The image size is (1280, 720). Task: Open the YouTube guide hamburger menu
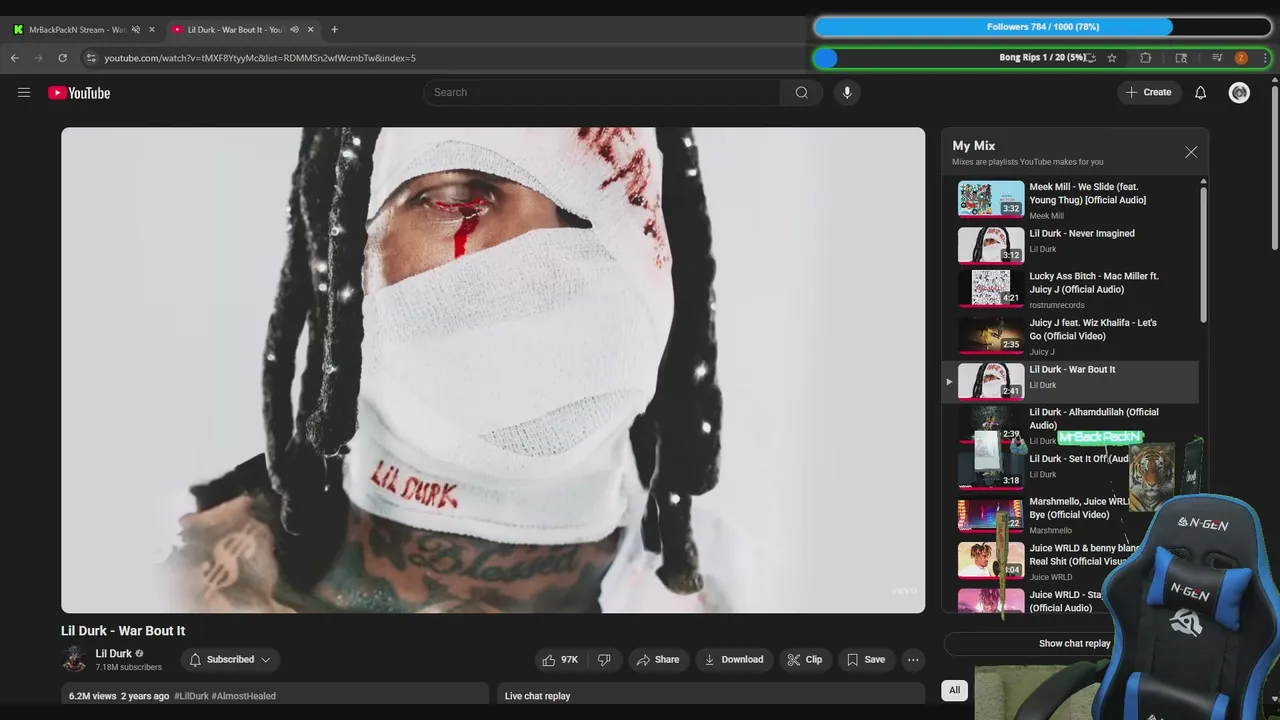24,93
